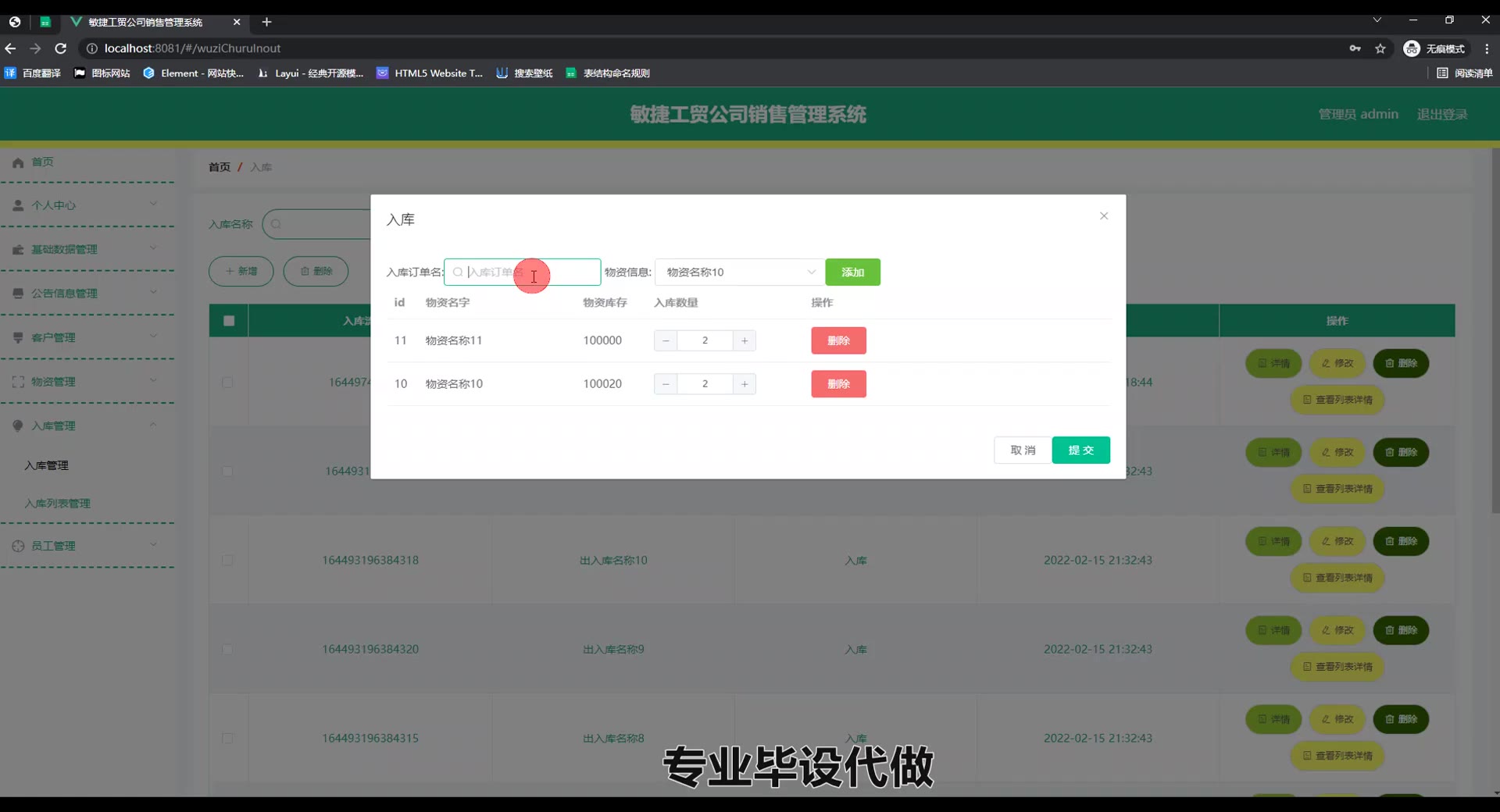Click 退出登录 in the header

tap(1442, 114)
